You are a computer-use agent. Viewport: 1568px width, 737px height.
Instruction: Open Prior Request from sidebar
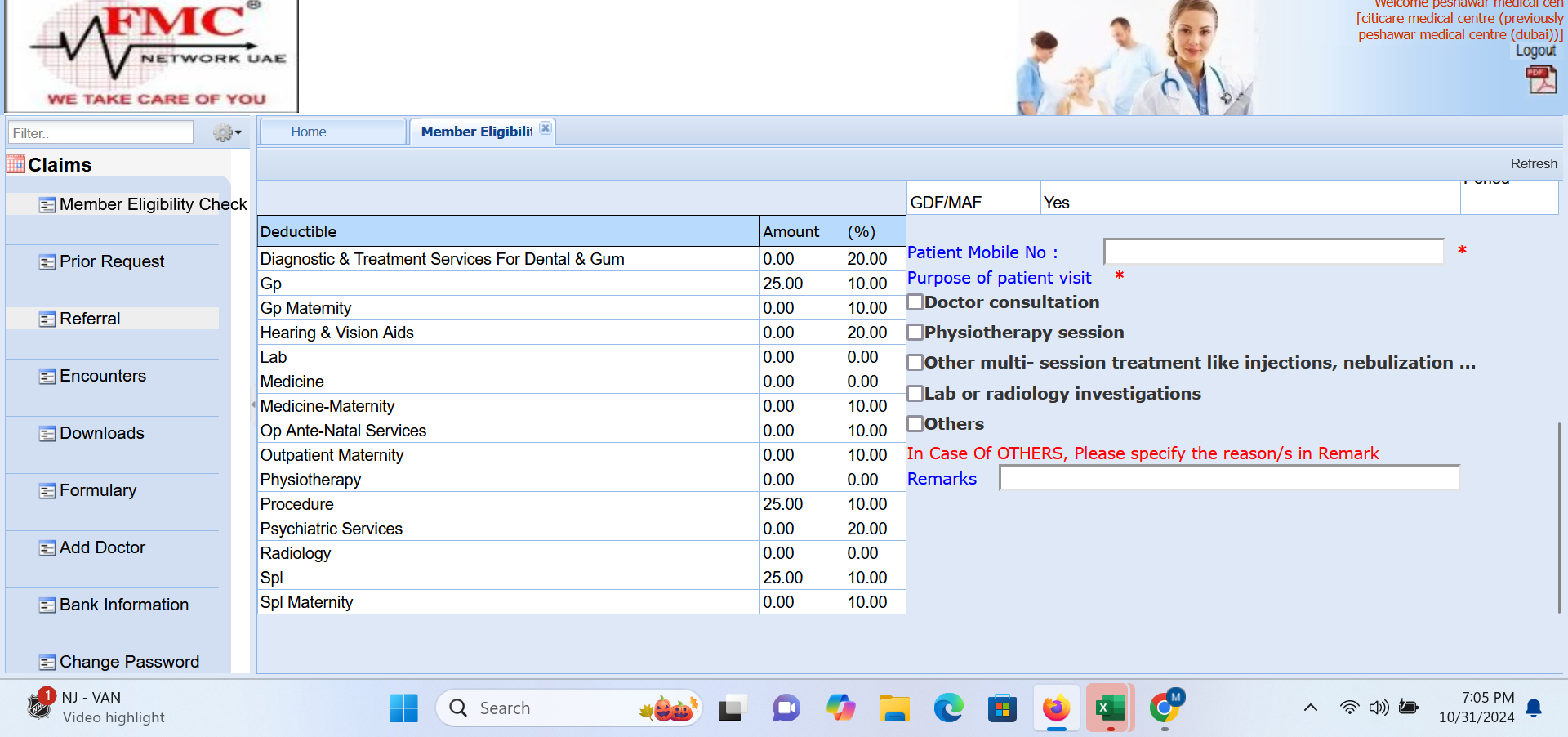point(112,261)
